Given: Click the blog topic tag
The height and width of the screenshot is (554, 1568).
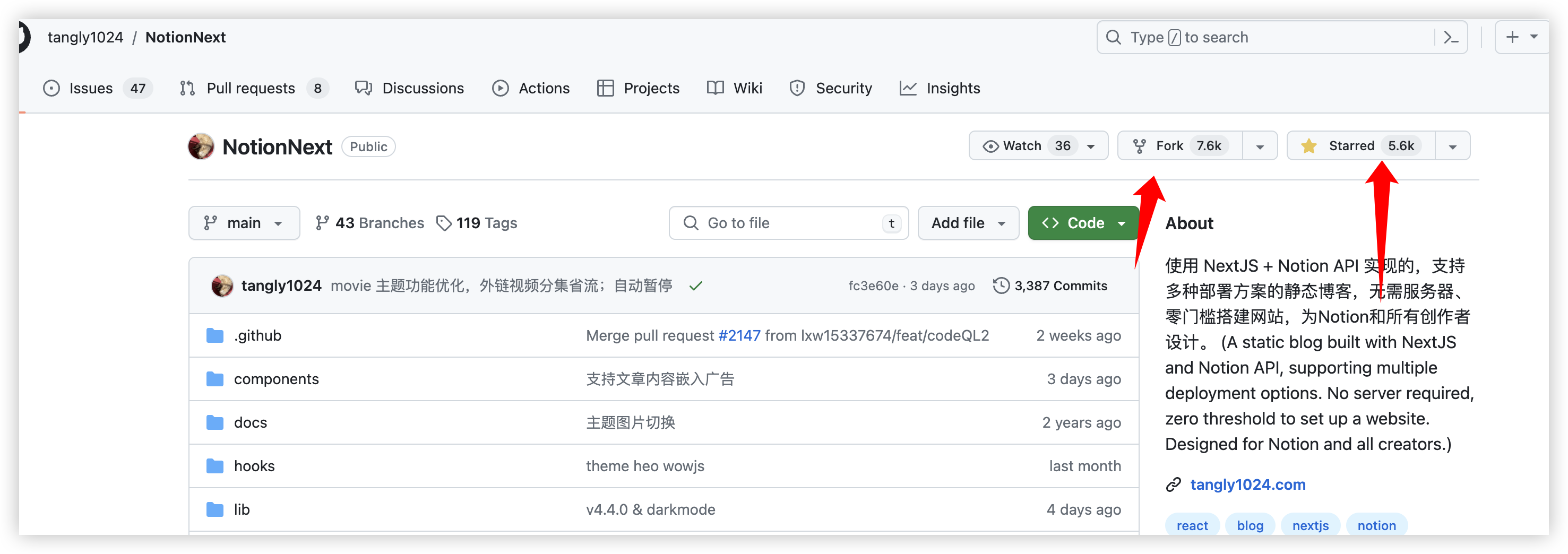Looking at the screenshot, I should 1250,525.
